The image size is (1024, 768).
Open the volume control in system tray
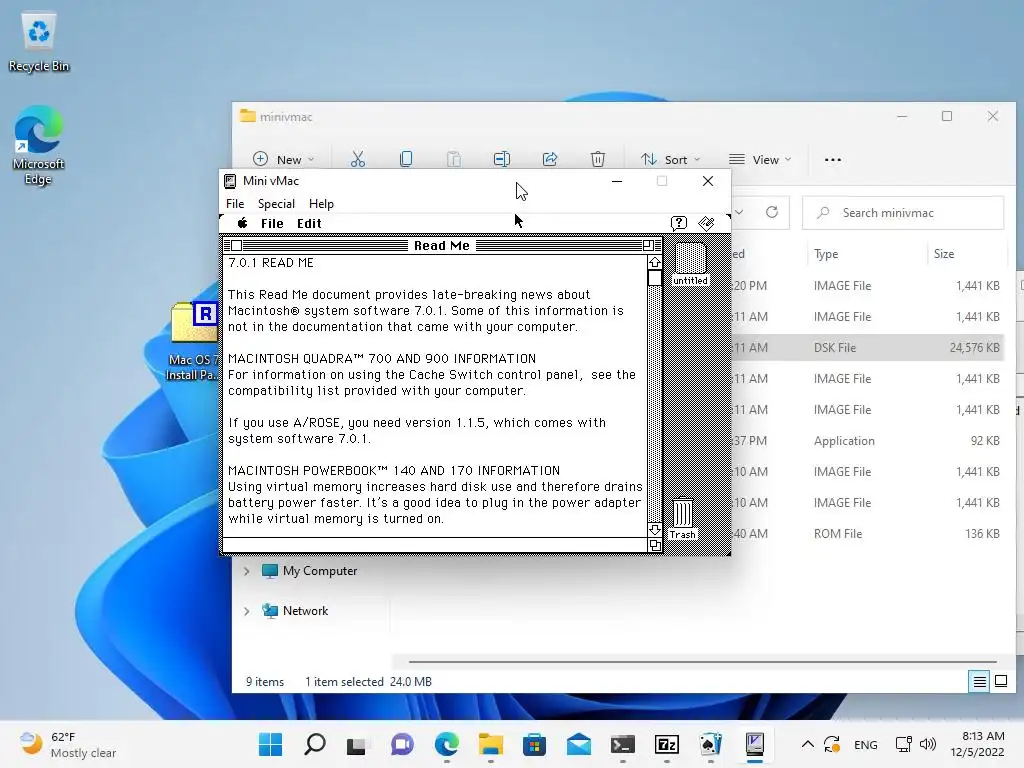(x=927, y=744)
